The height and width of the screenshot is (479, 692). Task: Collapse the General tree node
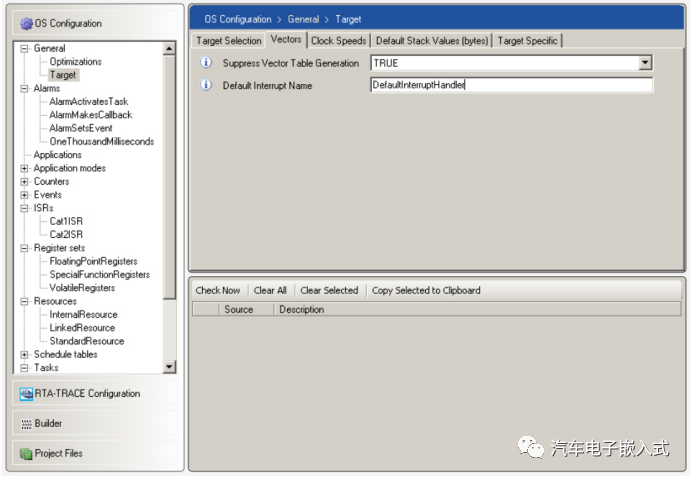click(x=25, y=49)
